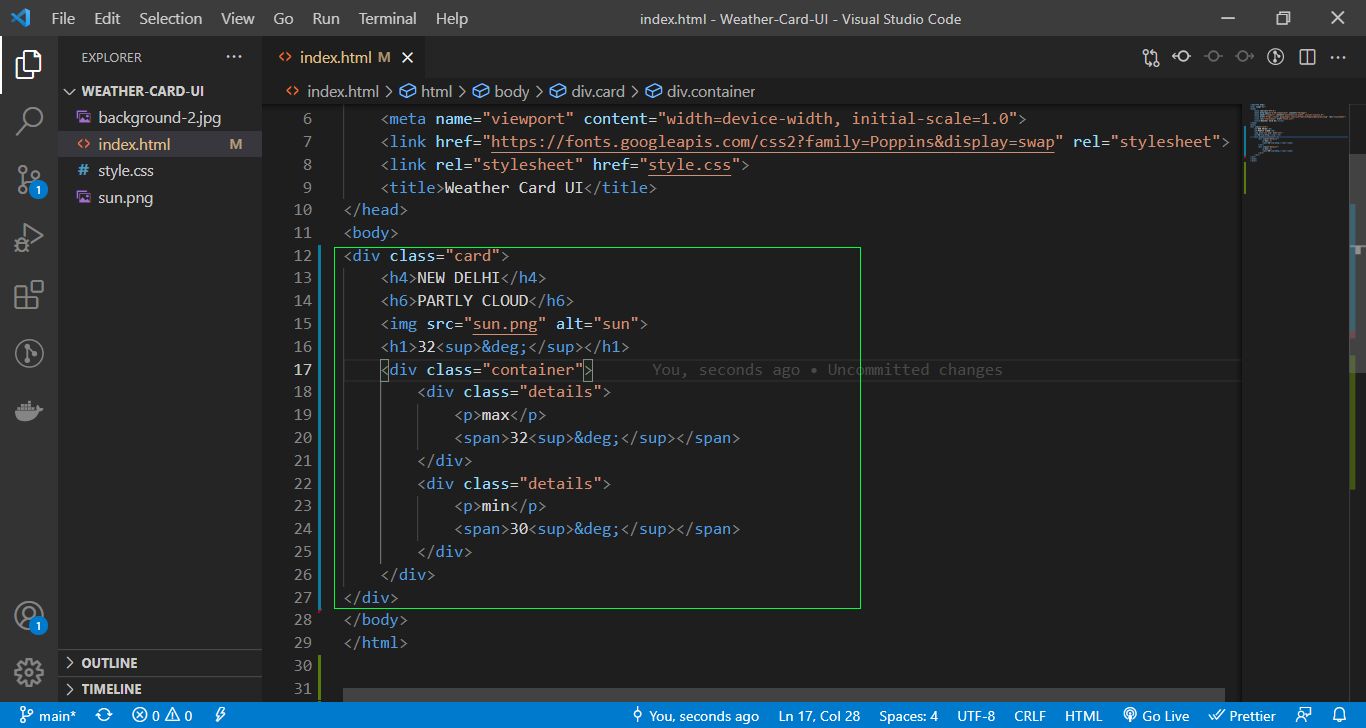Click the Split Editor icon
The height and width of the screenshot is (728, 1366).
tap(1307, 57)
